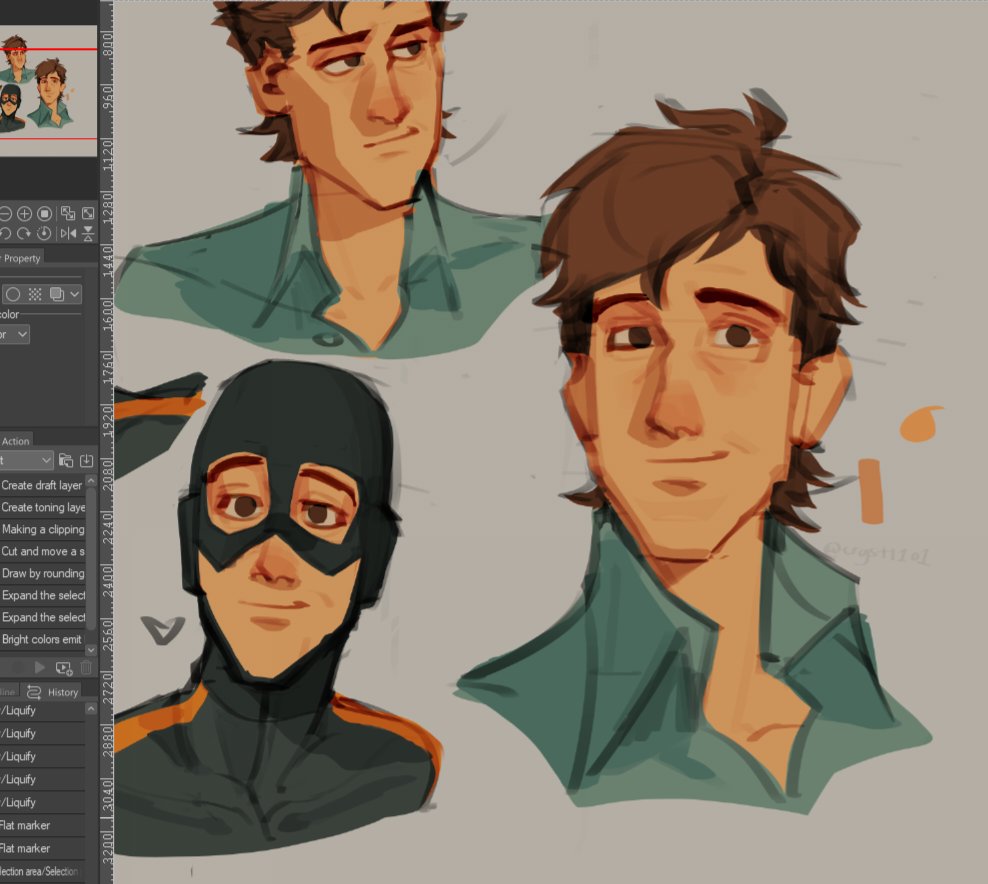
Task: Click the play-plus icon next to the trash
Action: click(x=64, y=667)
